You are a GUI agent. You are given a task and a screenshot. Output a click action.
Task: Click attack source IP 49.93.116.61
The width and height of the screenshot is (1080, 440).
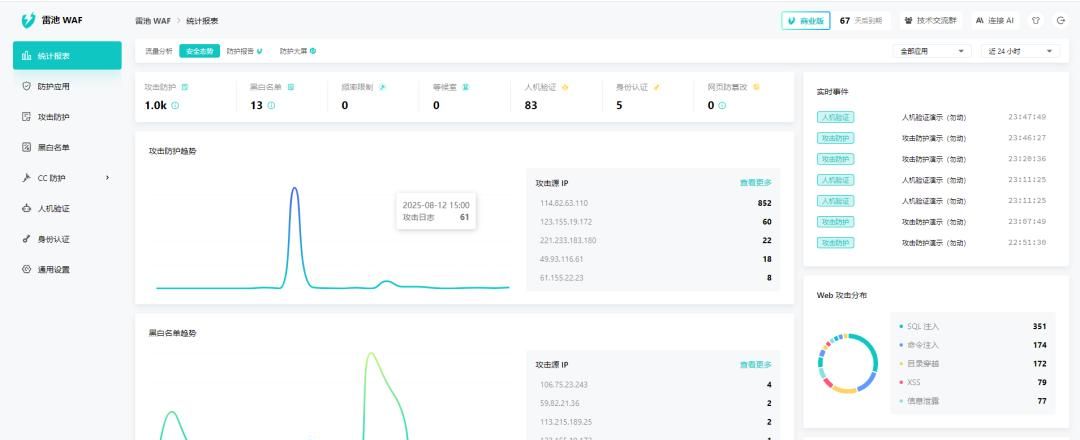[562, 259]
